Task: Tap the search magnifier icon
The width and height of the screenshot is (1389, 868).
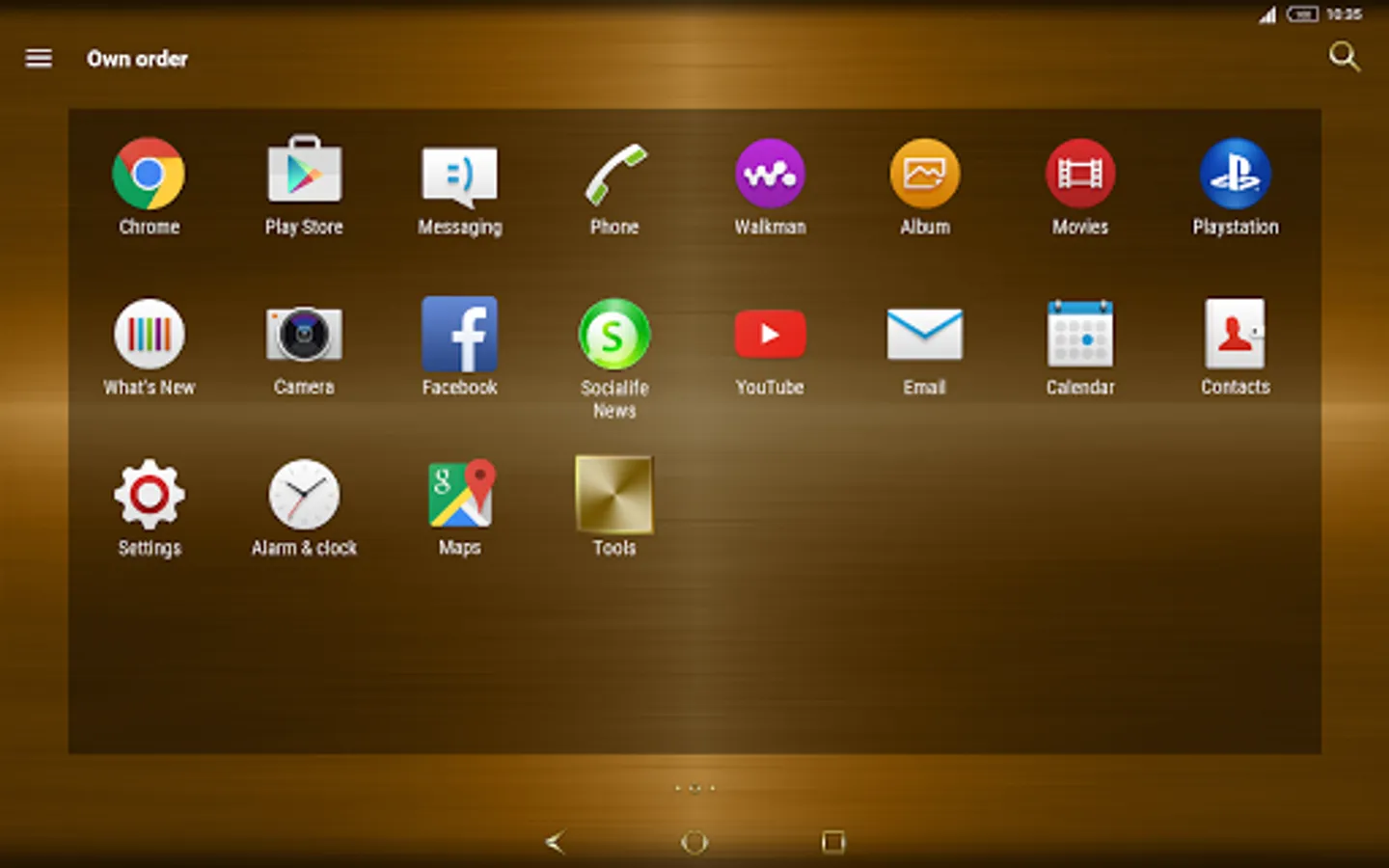Action: 1344,57
